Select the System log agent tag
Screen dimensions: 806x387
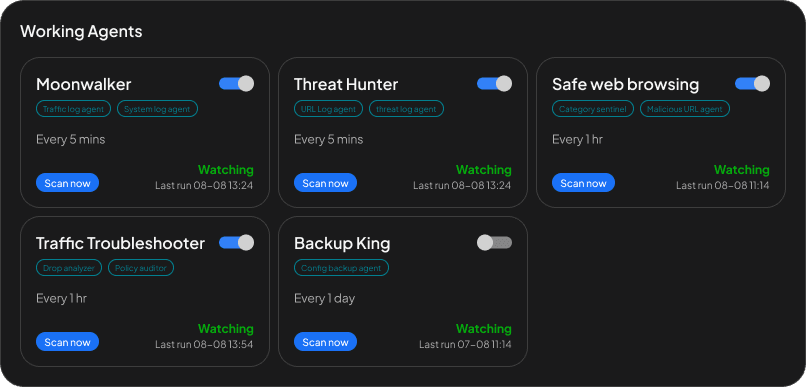click(x=157, y=109)
